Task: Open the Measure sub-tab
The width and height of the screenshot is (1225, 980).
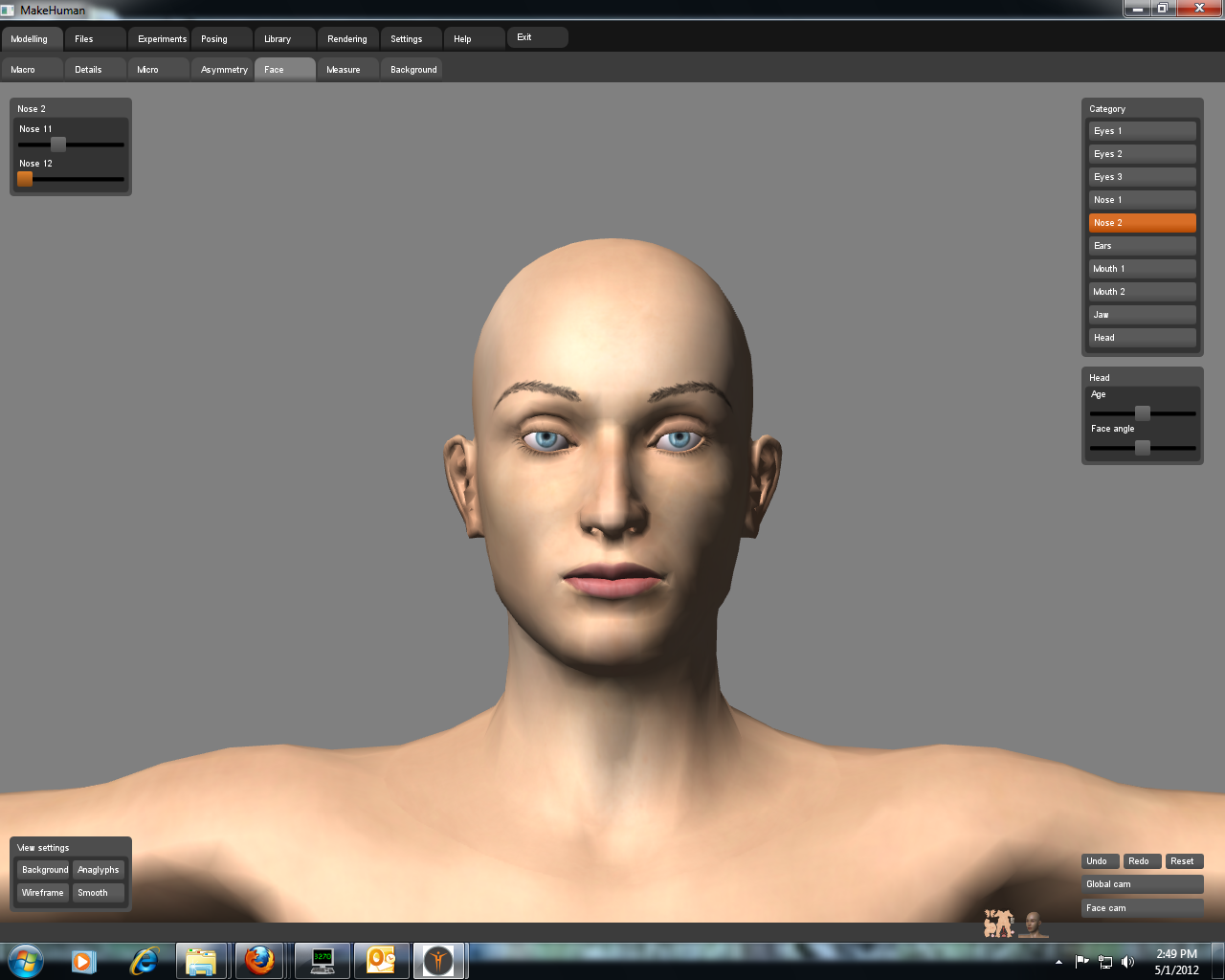Action: [348, 70]
